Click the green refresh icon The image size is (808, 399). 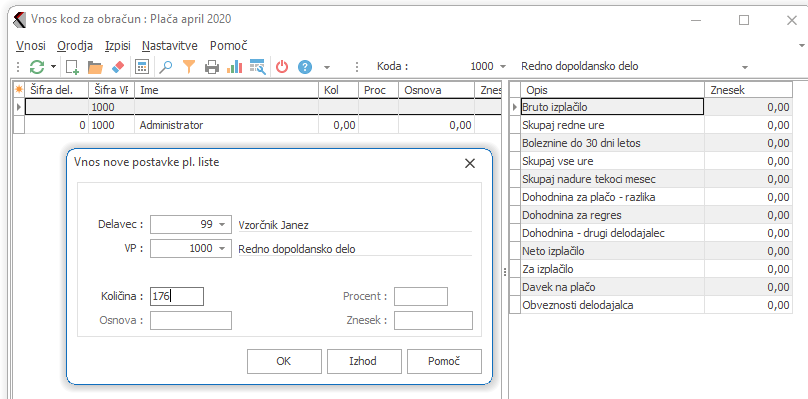tap(37, 66)
